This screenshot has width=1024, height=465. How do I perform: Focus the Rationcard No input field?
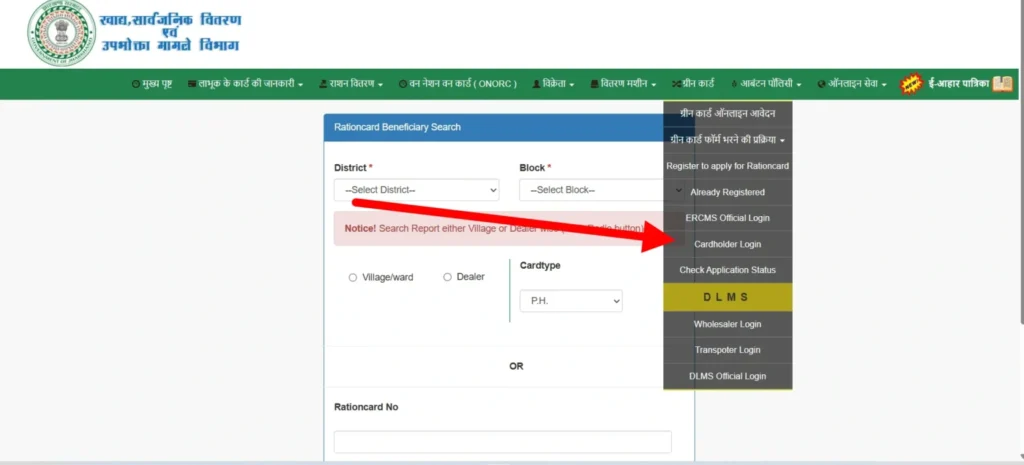[x=503, y=442]
